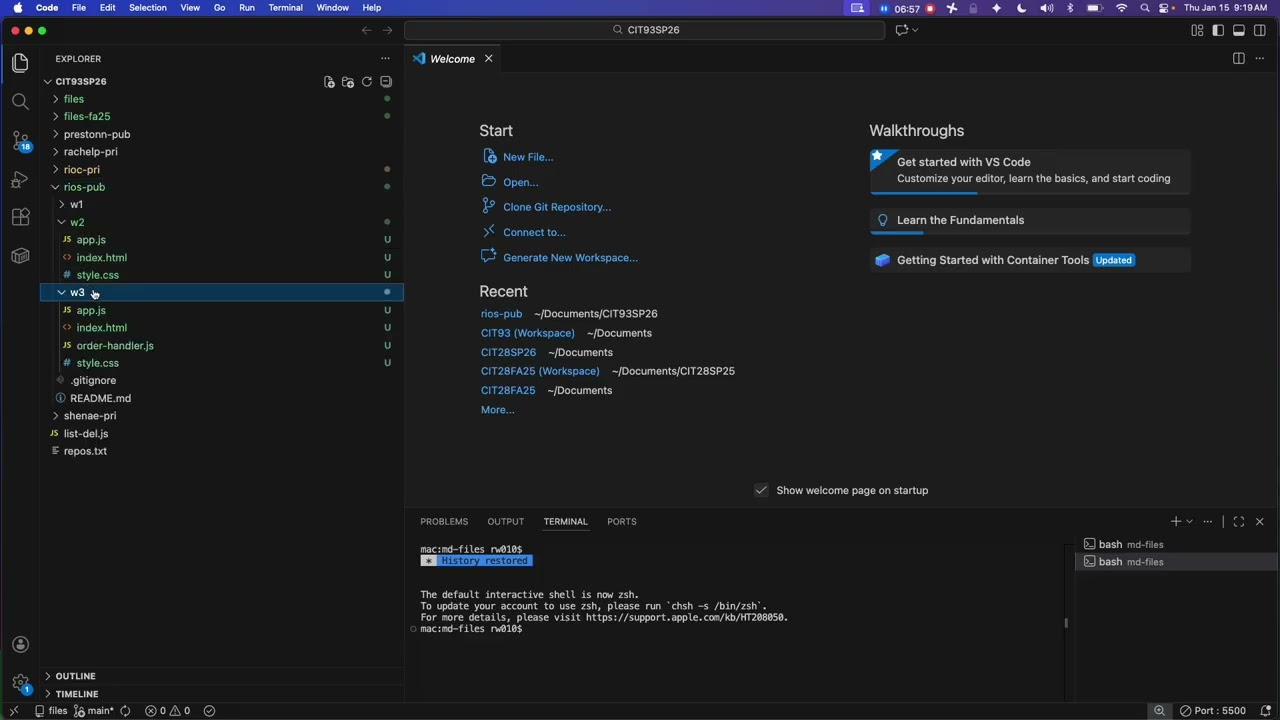Image resolution: width=1280 pixels, height=720 pixels.
Task: Collapse the w2 folder
Action: (221, 222)
